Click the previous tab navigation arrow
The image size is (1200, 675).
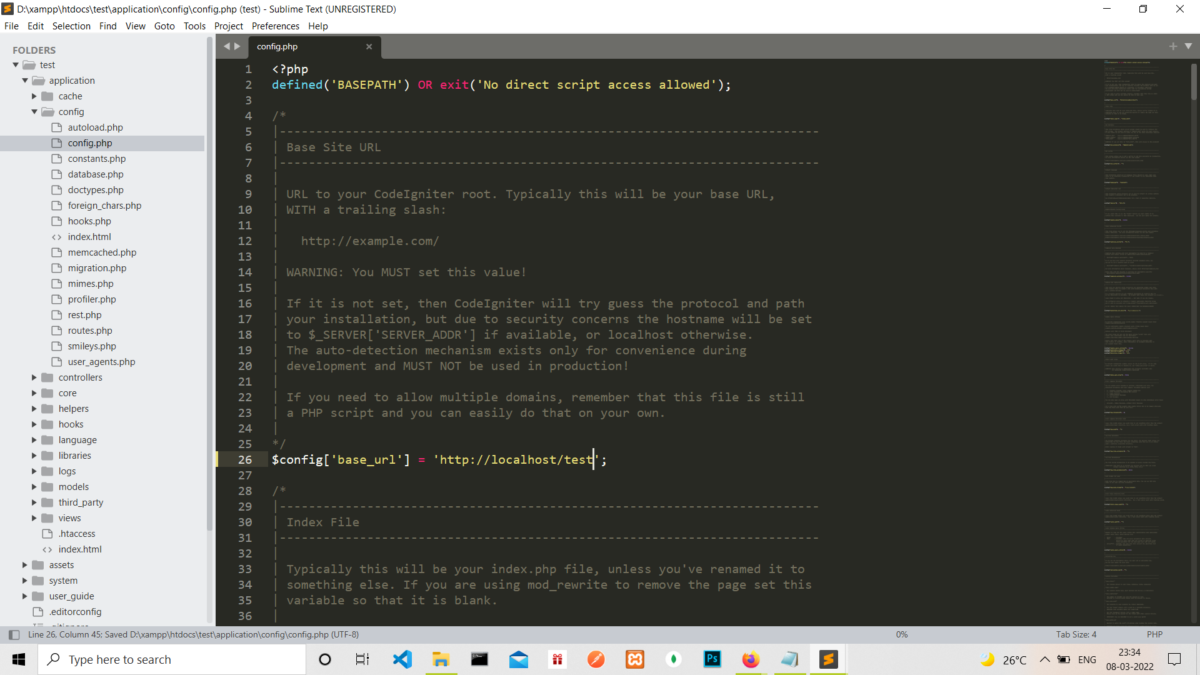[229, 46]
